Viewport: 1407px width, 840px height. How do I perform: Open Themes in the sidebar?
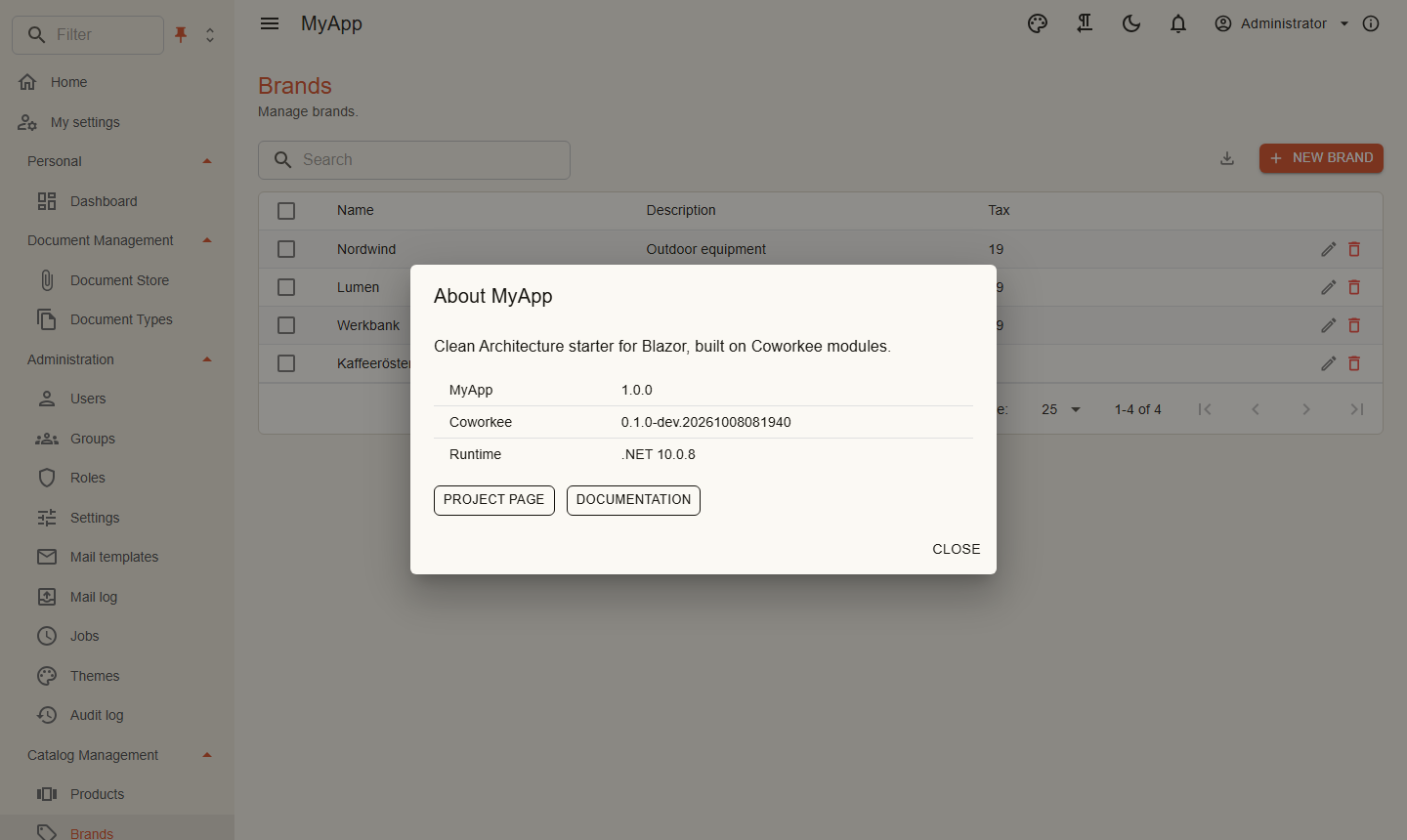point(117,676)
